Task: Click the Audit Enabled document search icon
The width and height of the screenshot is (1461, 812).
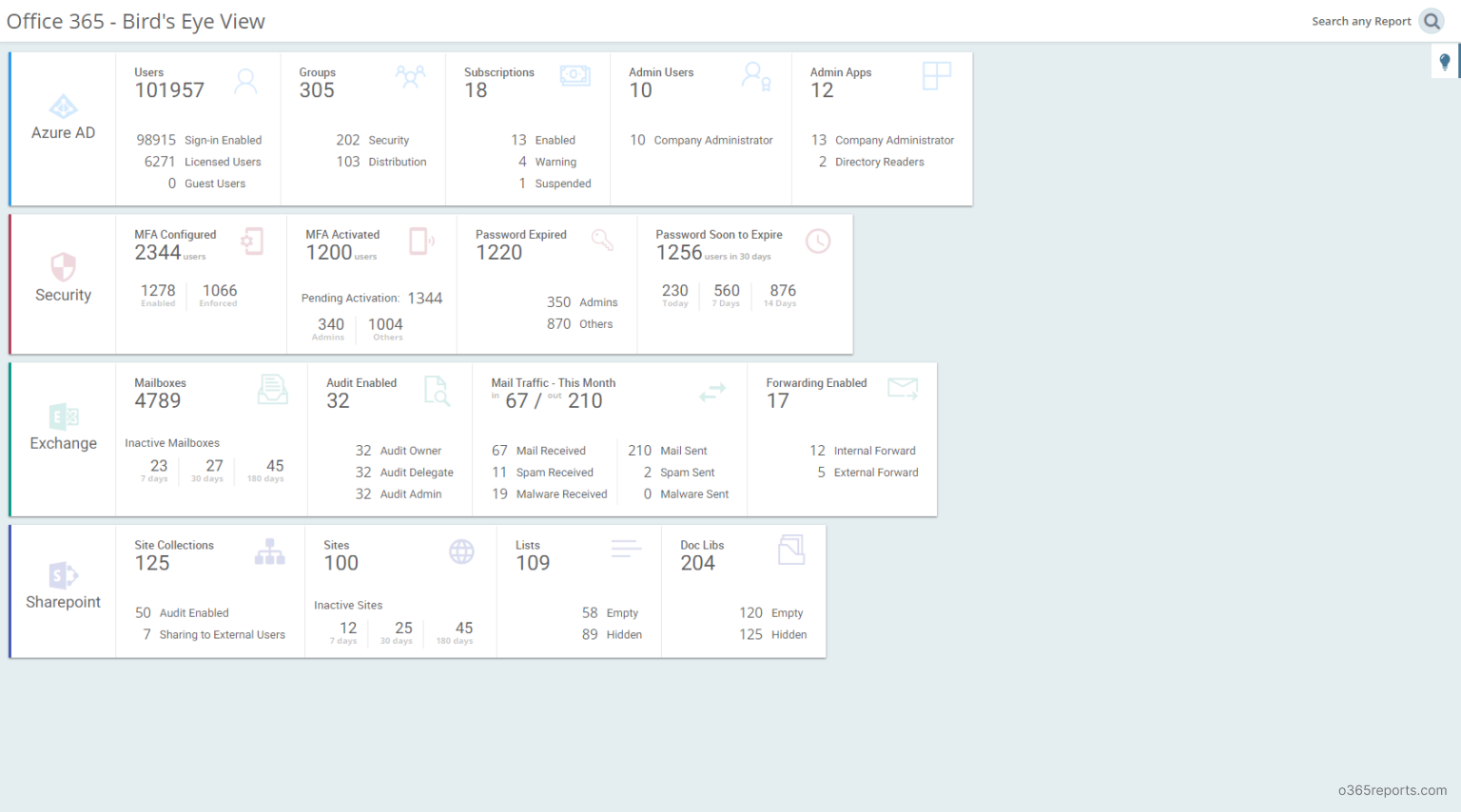Action: 437,390
